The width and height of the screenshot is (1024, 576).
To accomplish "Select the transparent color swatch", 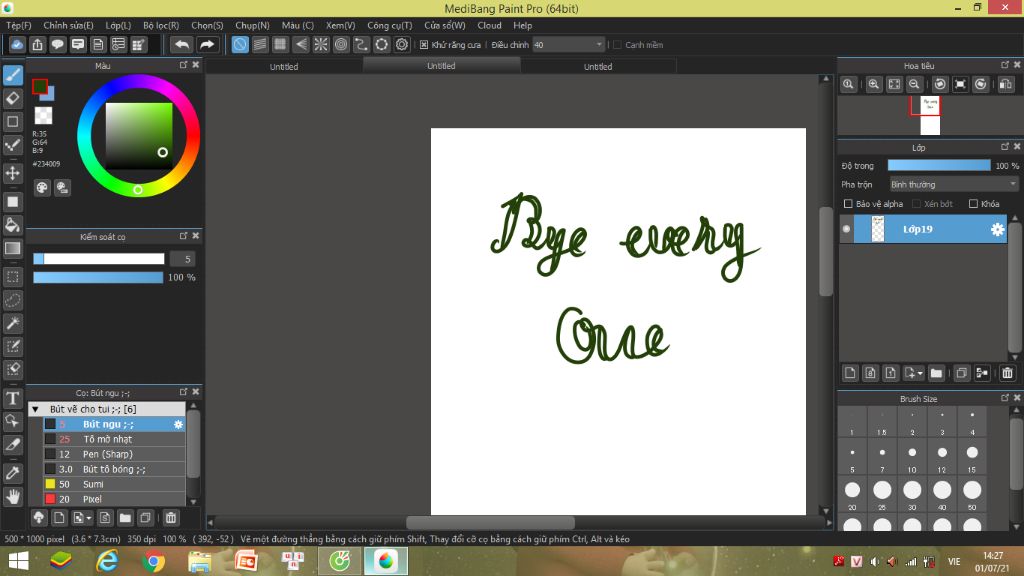I will pyautogui.click(x=44, y=116).
